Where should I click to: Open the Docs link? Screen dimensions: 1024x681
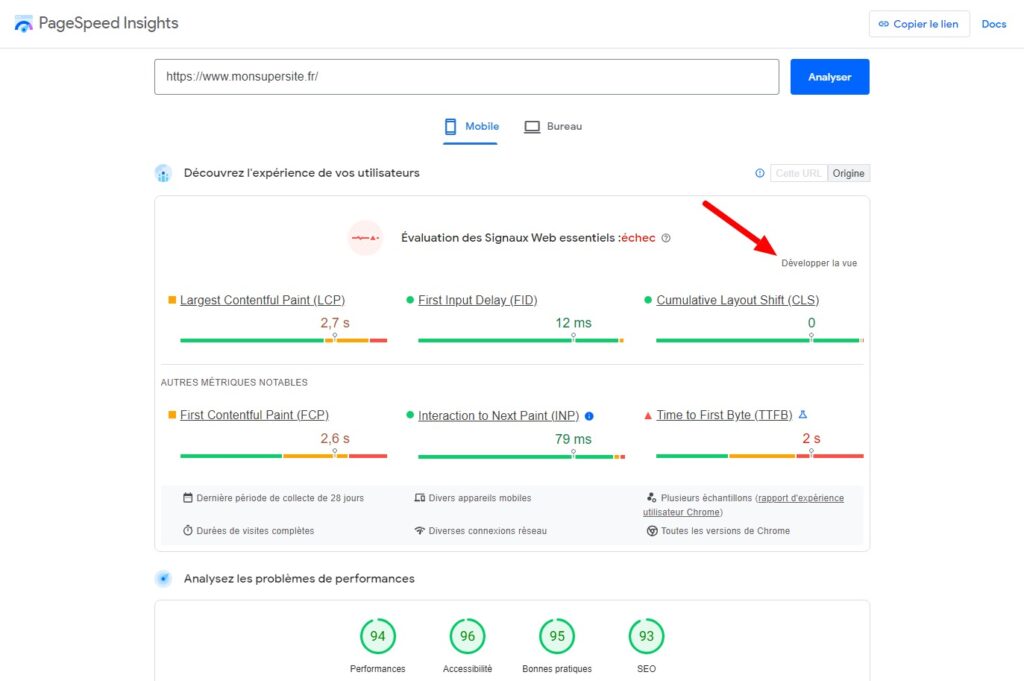pyautogui.click(x=994, y=24)
